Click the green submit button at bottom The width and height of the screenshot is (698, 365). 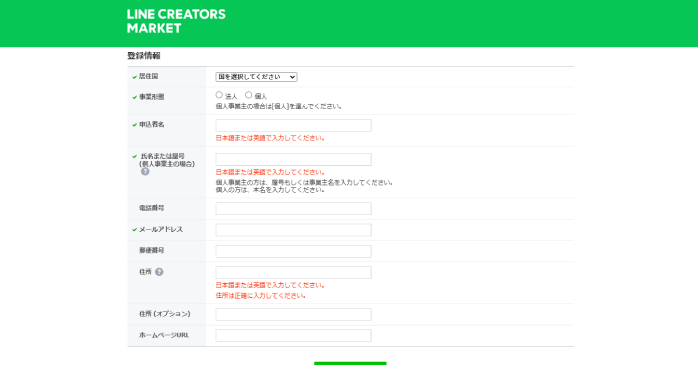point(350,363)
